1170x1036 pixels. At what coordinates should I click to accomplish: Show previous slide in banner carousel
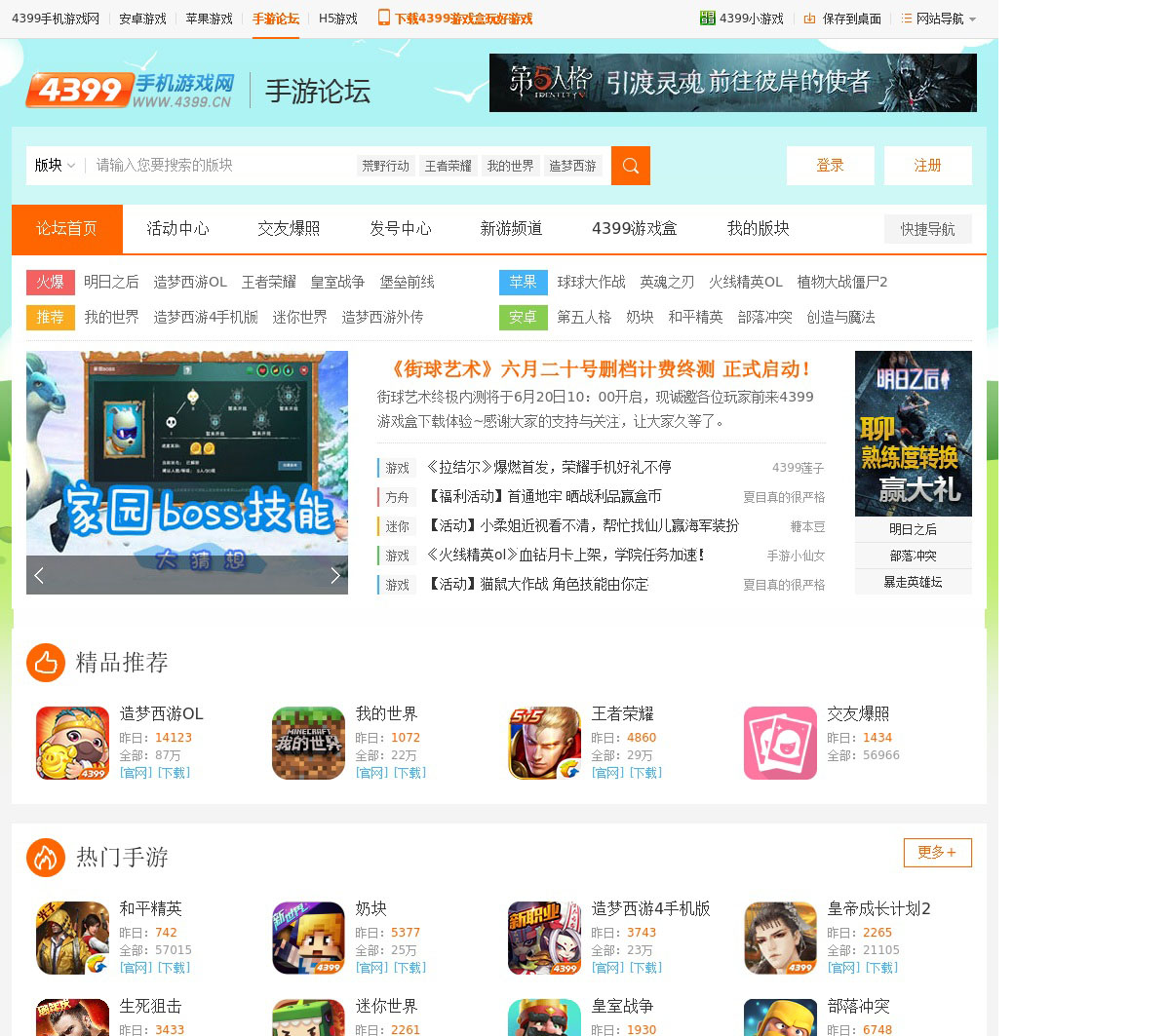pos(39,575)
